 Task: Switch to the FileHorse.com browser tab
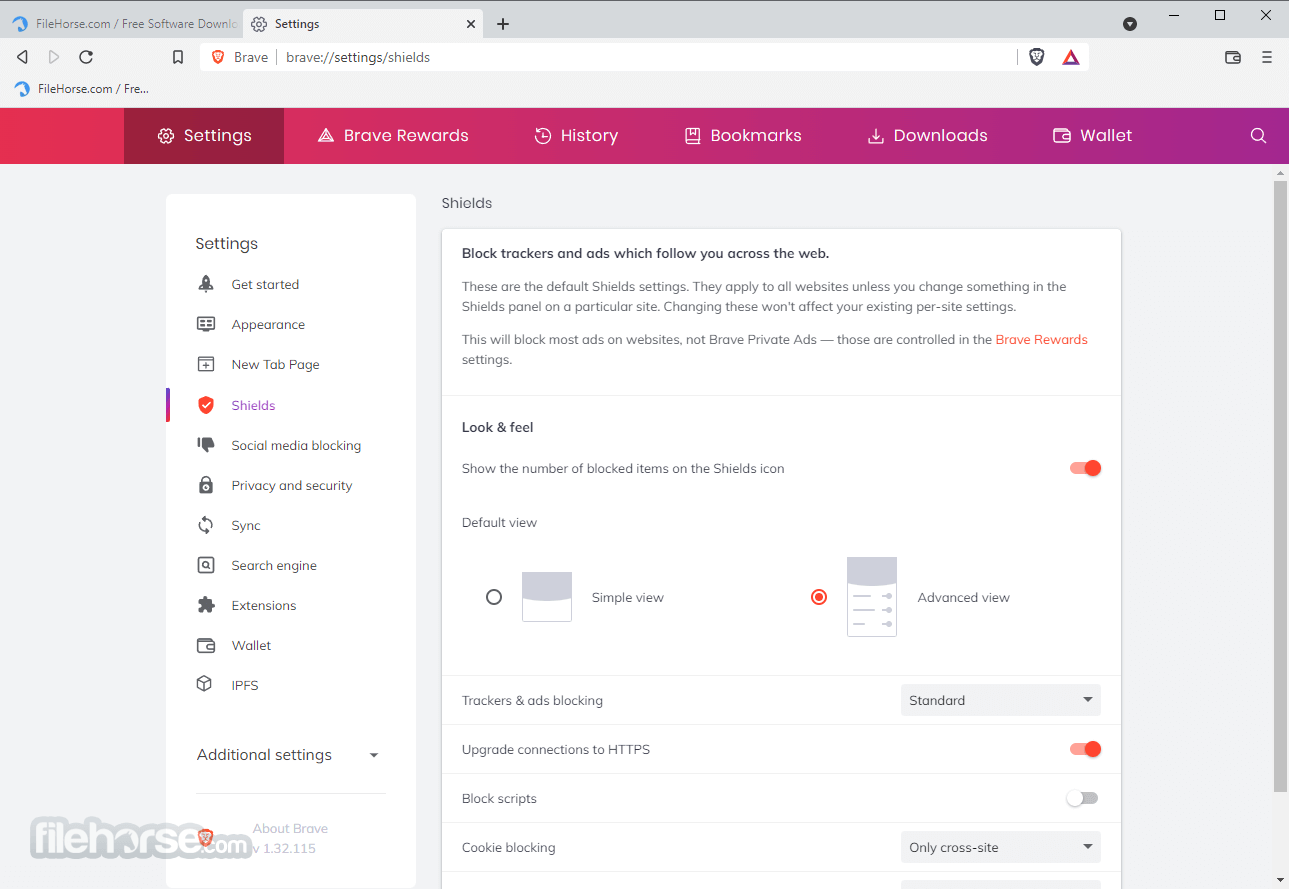pos(124,24)
